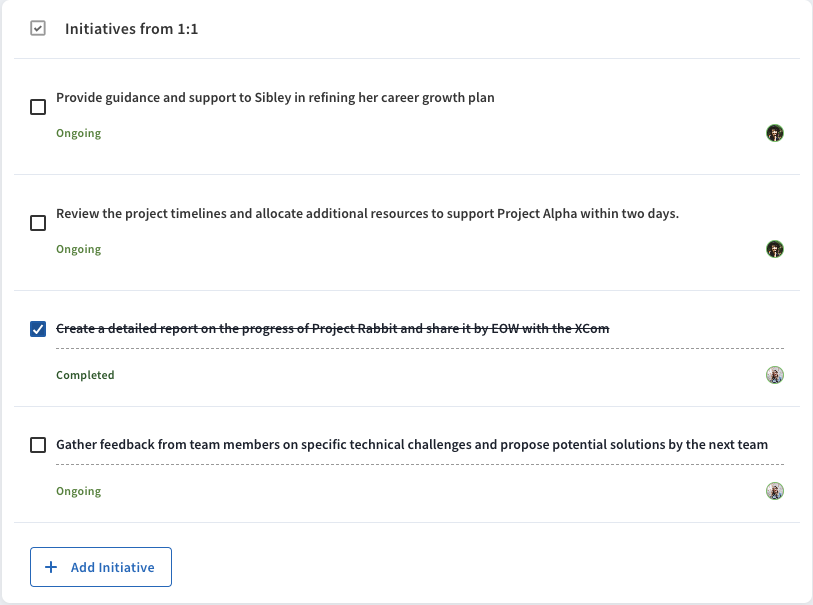Click the plus icon in Add Initiative
The image size is (813, 605).
[x=51, y=567]
